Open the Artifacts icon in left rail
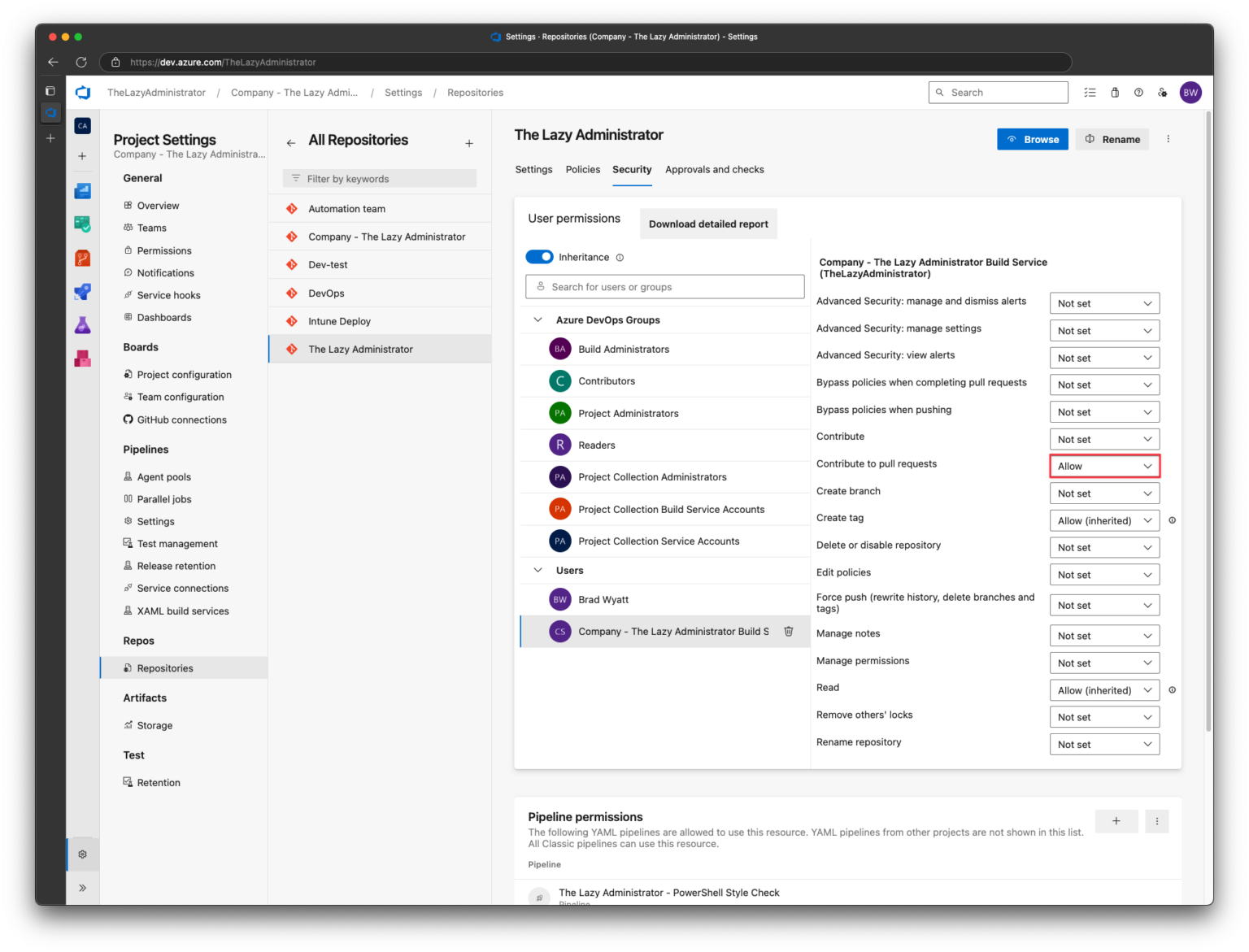 (83, 359)
